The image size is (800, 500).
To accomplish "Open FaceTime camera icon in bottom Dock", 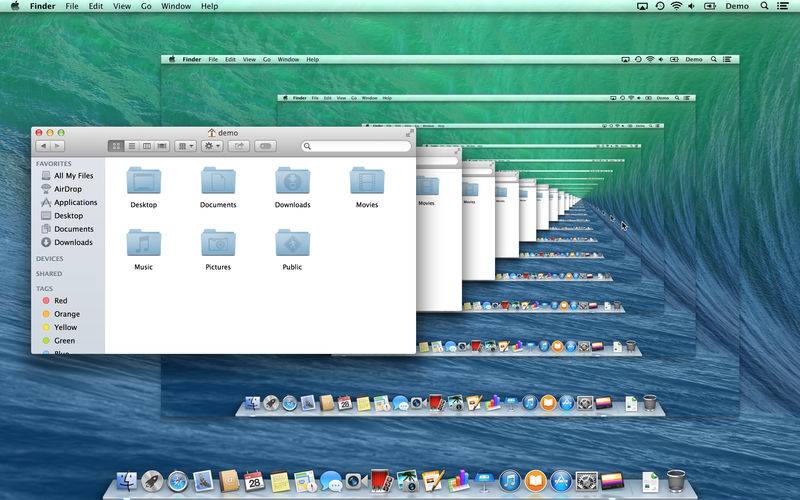I will coord(355,481).
